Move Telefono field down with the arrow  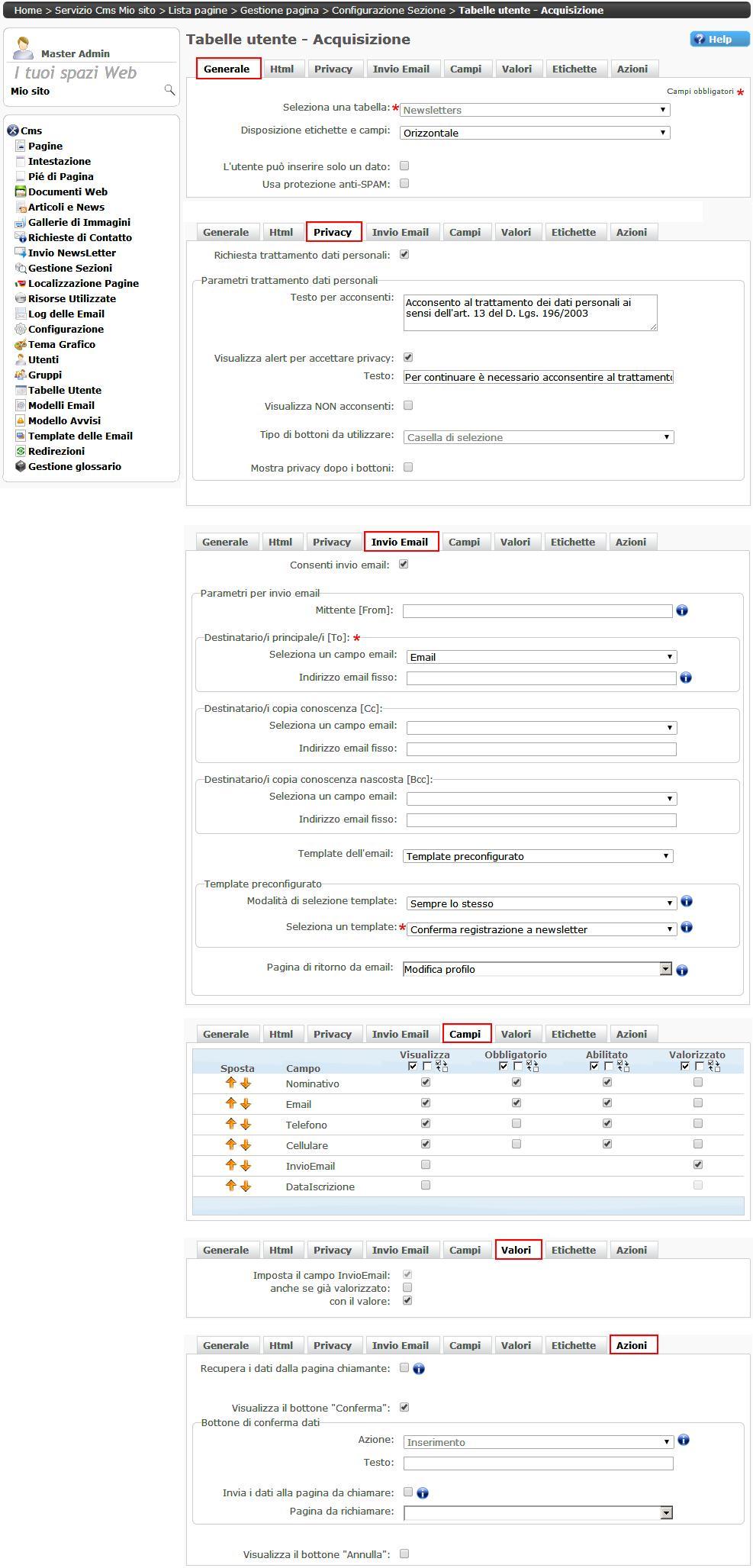[x=246, y=1124]
